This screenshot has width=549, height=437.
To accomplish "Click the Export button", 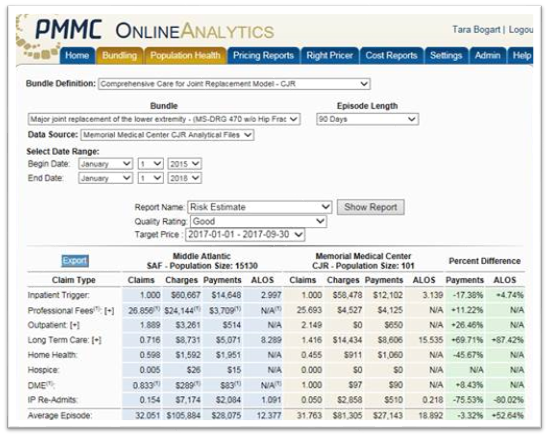I will click(x=75, y=261).
